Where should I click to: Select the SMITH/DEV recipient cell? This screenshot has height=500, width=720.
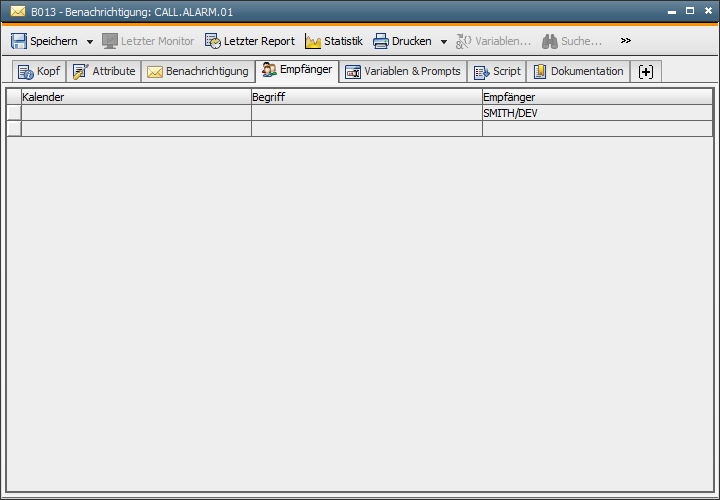(x=596, y=113)
